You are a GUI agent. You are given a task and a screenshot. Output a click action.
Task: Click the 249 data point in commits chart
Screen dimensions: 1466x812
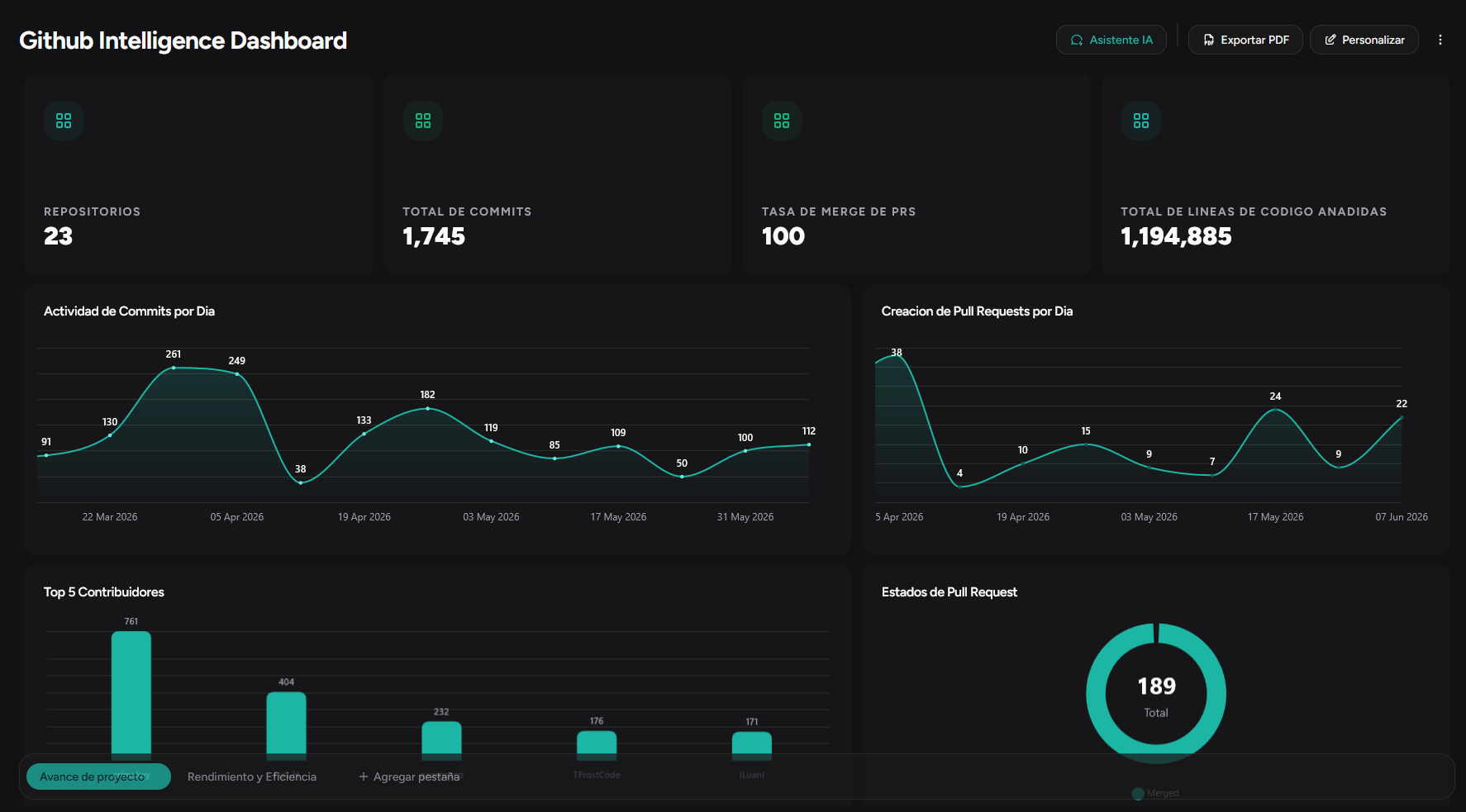click(x=237, y=374)
